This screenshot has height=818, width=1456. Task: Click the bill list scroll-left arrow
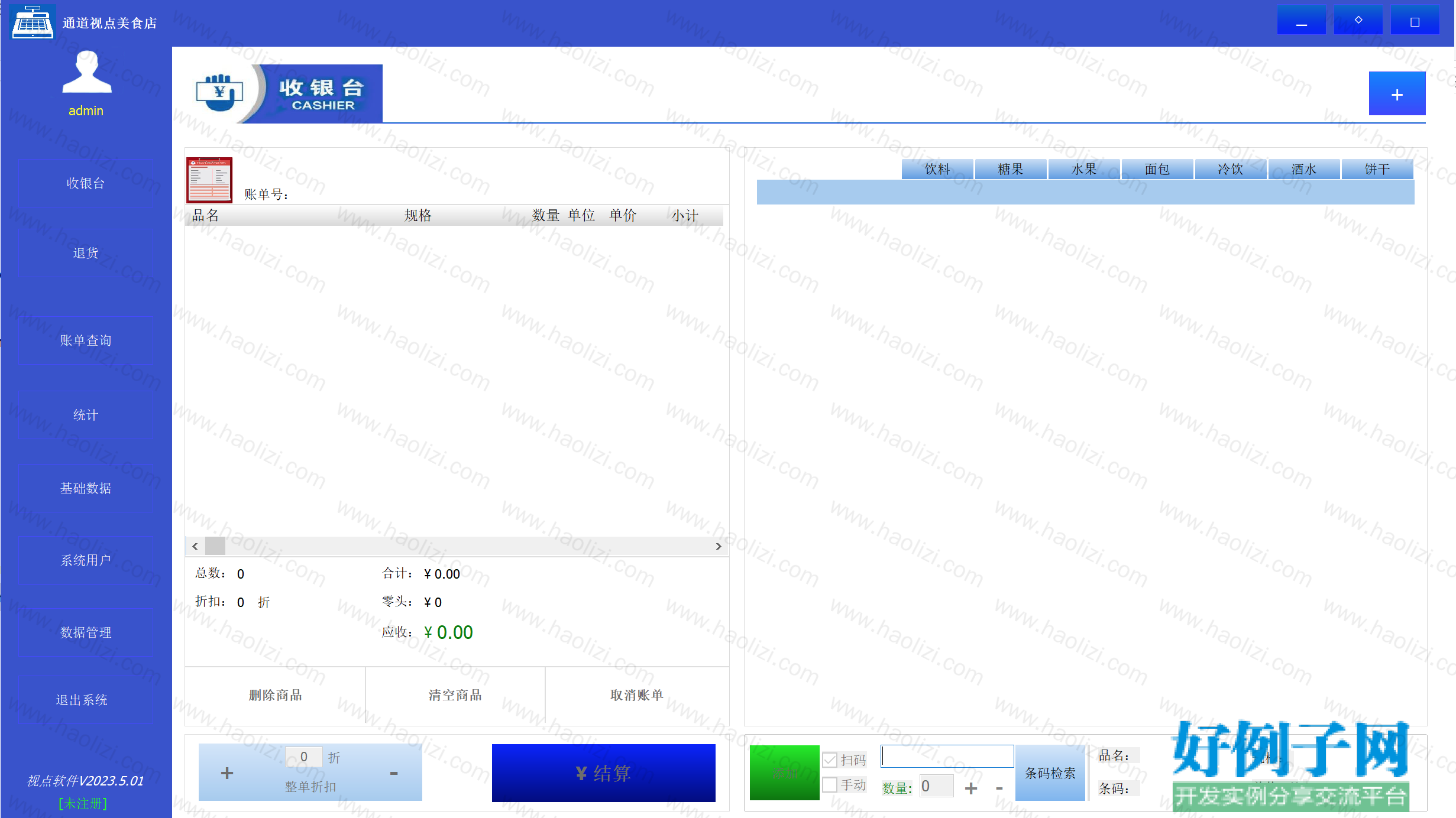pos(195,546)
